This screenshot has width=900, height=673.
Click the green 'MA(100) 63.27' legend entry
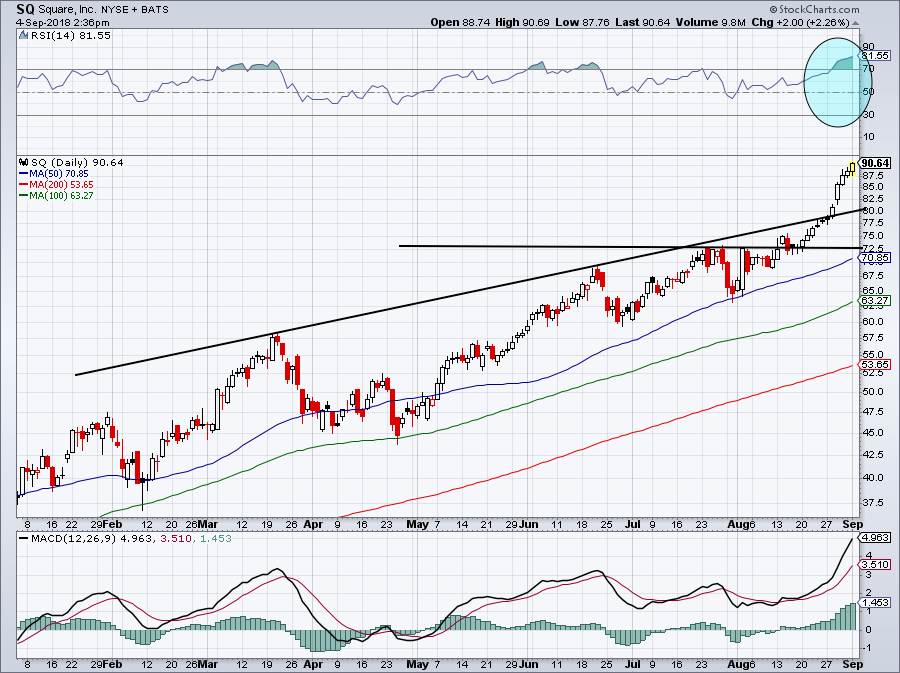tap(56, 195)
